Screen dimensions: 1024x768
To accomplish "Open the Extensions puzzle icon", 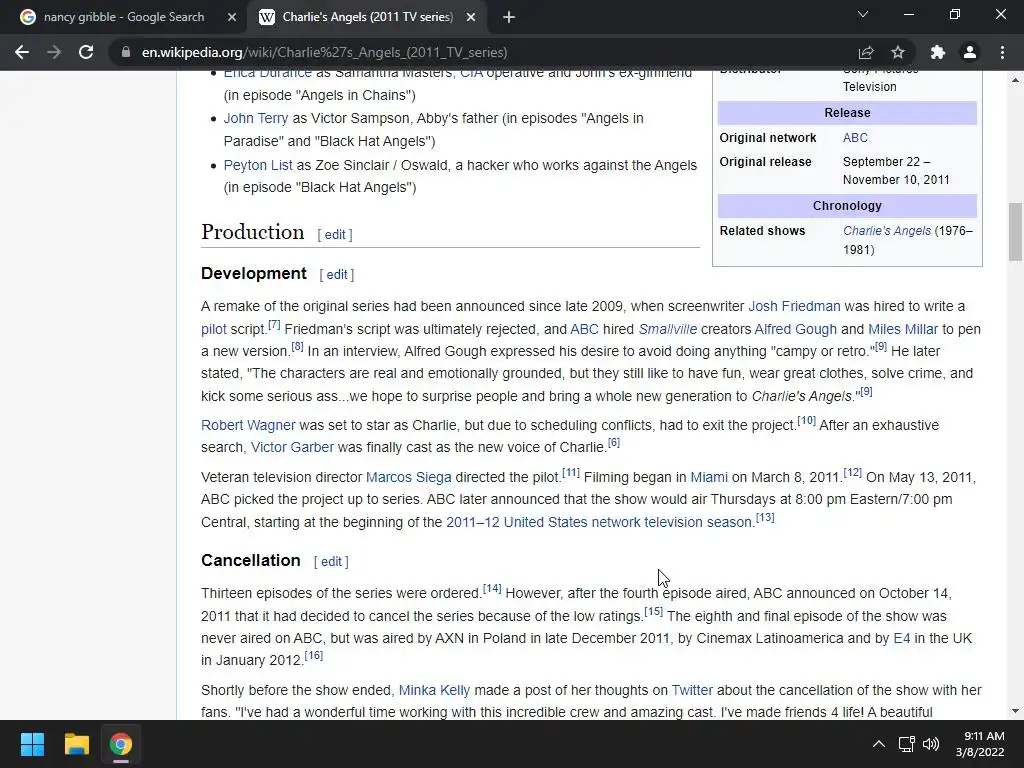I will click(938, 52).
